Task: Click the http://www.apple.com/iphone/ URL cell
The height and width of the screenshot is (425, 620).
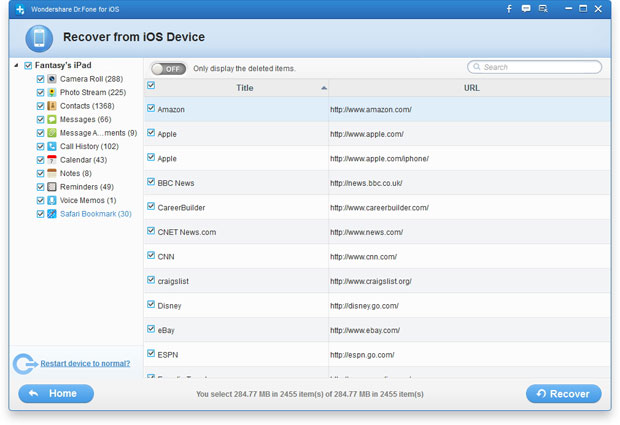Action: [379, 159]
